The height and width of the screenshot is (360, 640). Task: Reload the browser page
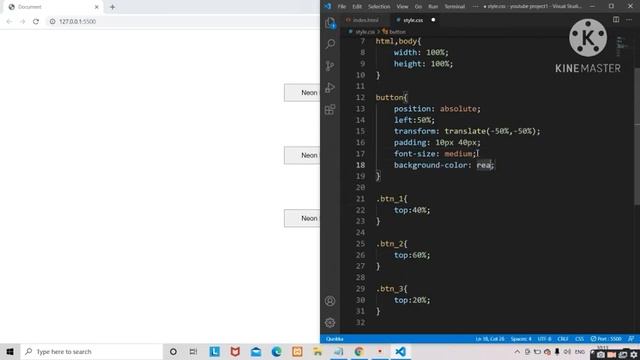pos(36,22)
